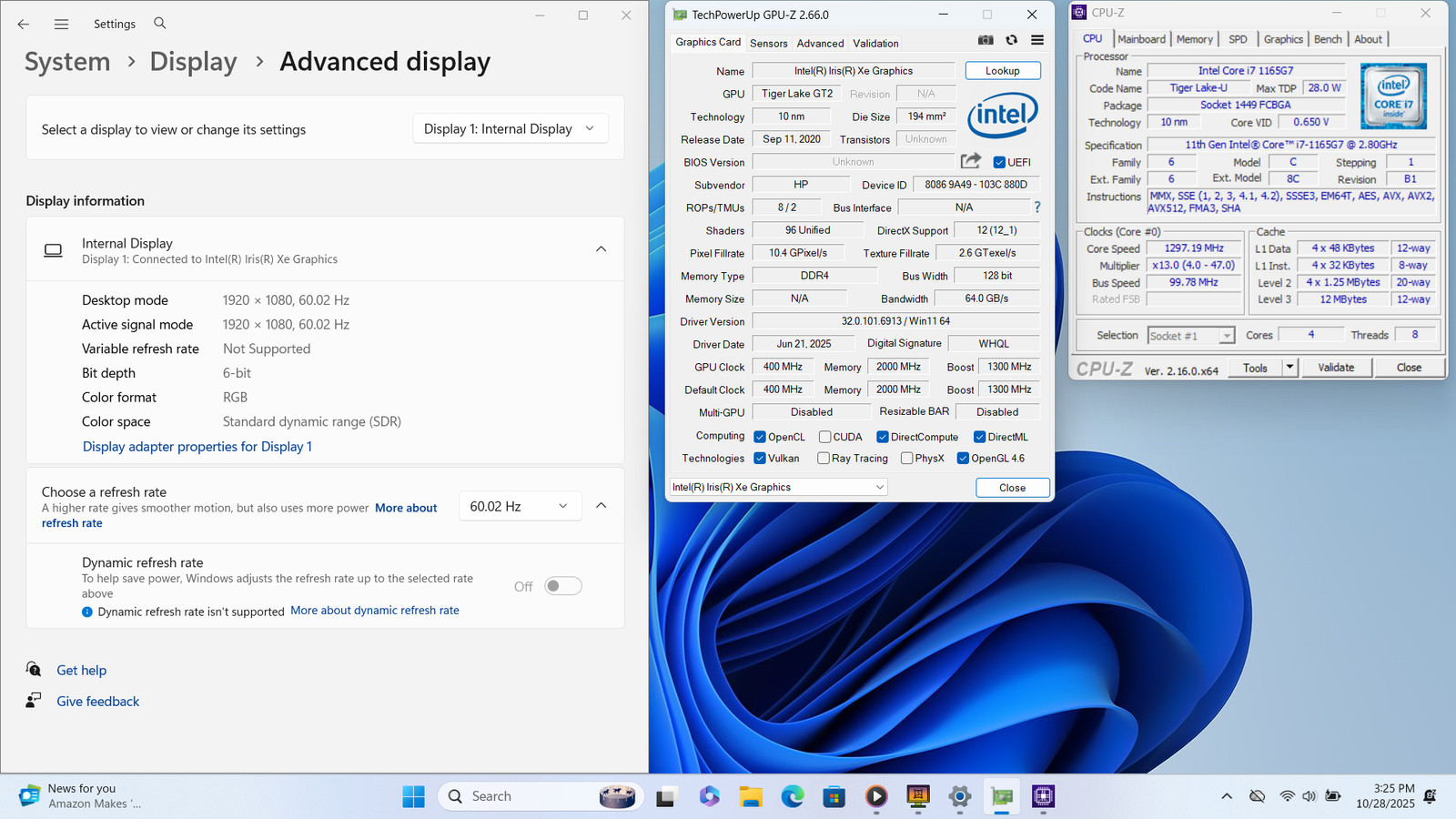Viewport: 1456px width, 819px height.
Task: Open the CPU-Z Tools dropdown arrow
Action: pos(1289,368)
